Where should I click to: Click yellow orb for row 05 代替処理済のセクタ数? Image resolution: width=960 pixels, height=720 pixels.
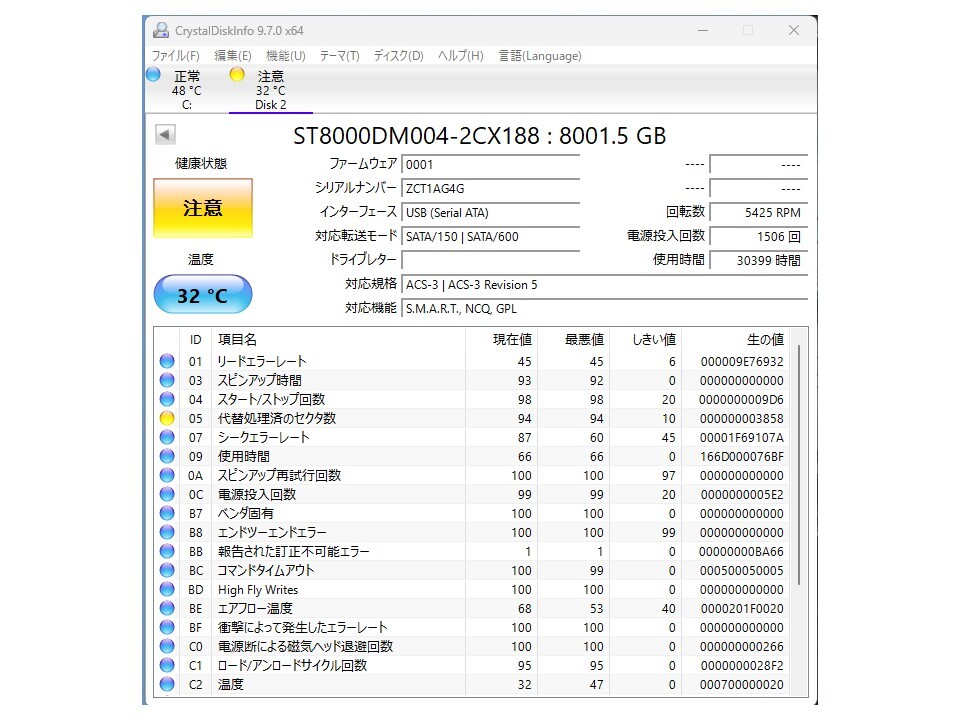[167, 418]
